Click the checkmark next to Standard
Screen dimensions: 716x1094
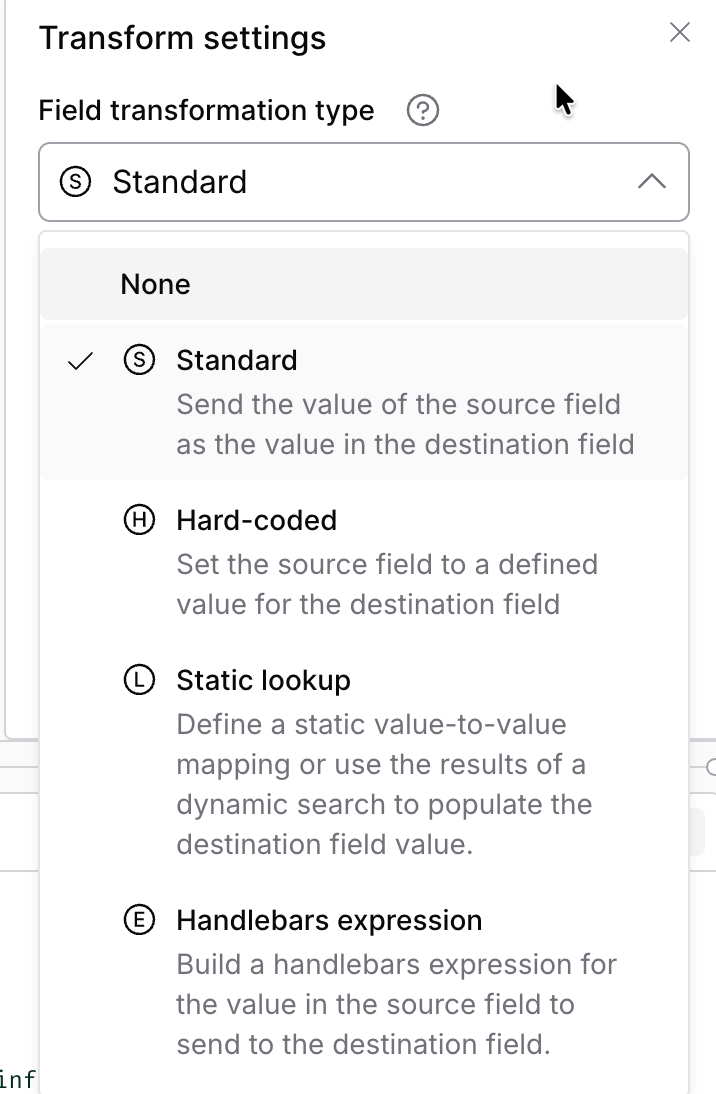coord(80,361)
